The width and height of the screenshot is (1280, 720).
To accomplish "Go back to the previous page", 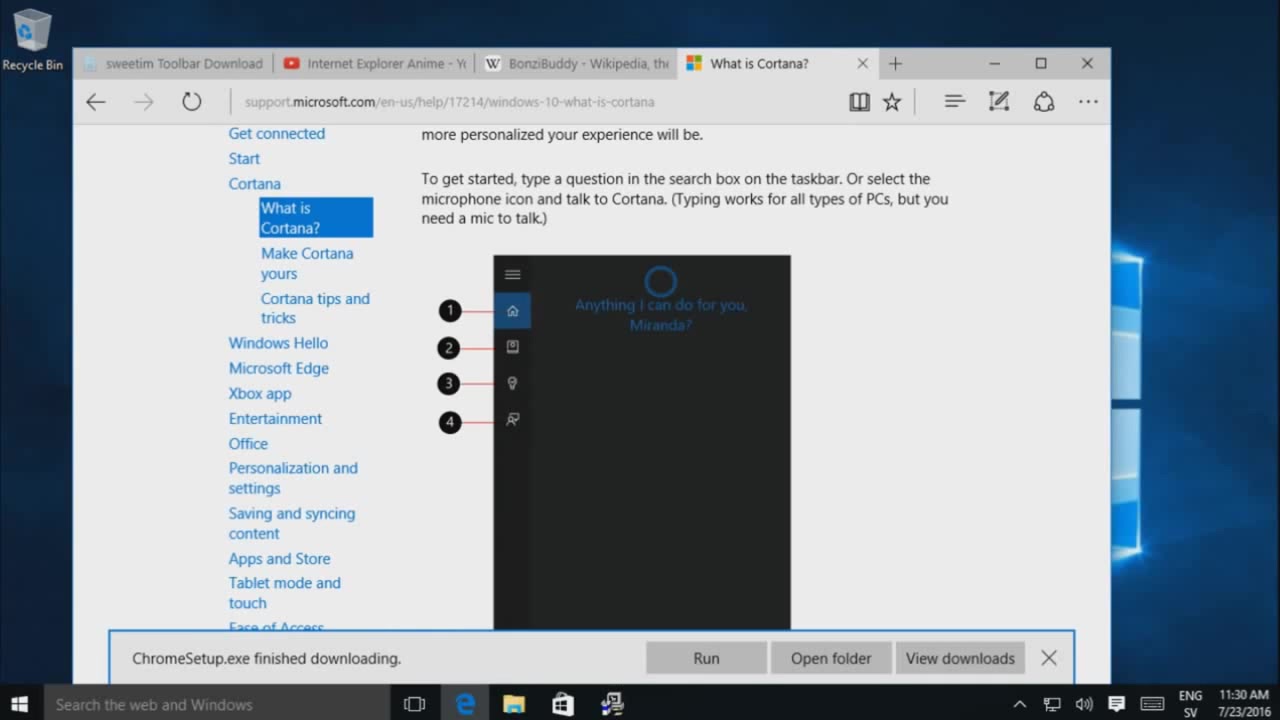I will (96, 102).
